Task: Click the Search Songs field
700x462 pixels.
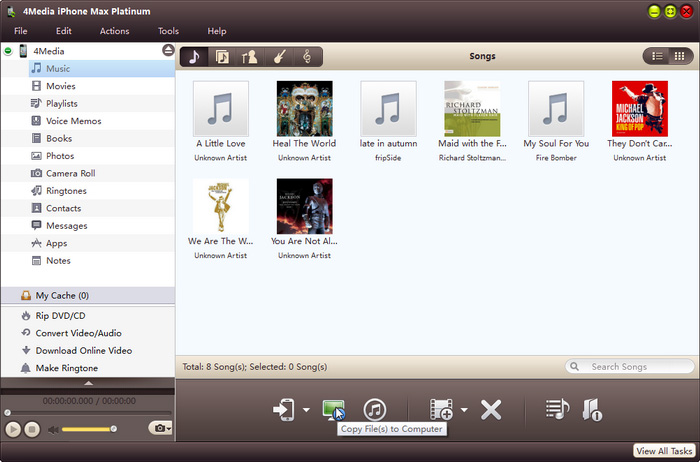Action: tap(629, 366)
